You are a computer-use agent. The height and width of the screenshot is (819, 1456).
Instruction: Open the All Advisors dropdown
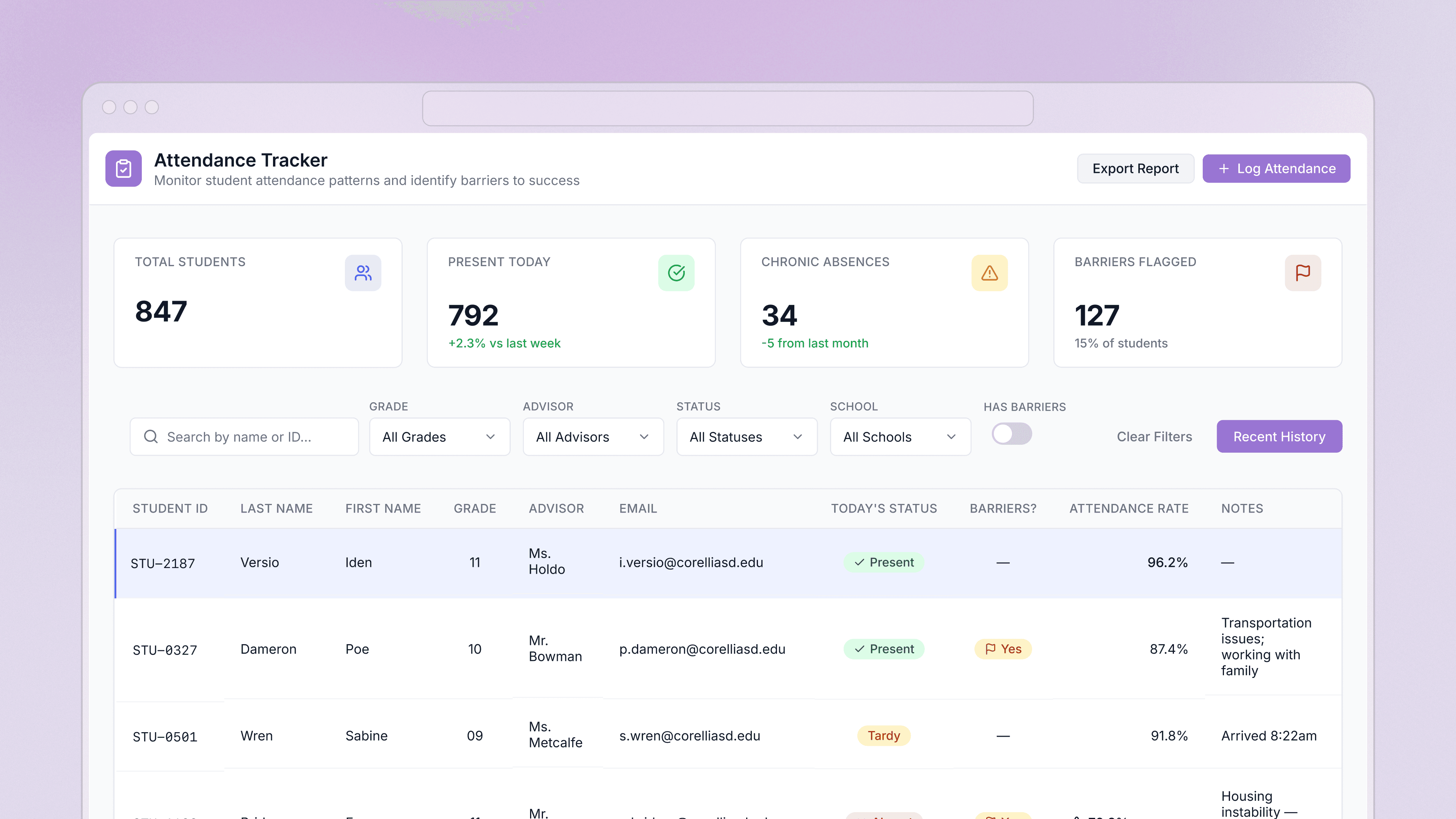(593, 437)
